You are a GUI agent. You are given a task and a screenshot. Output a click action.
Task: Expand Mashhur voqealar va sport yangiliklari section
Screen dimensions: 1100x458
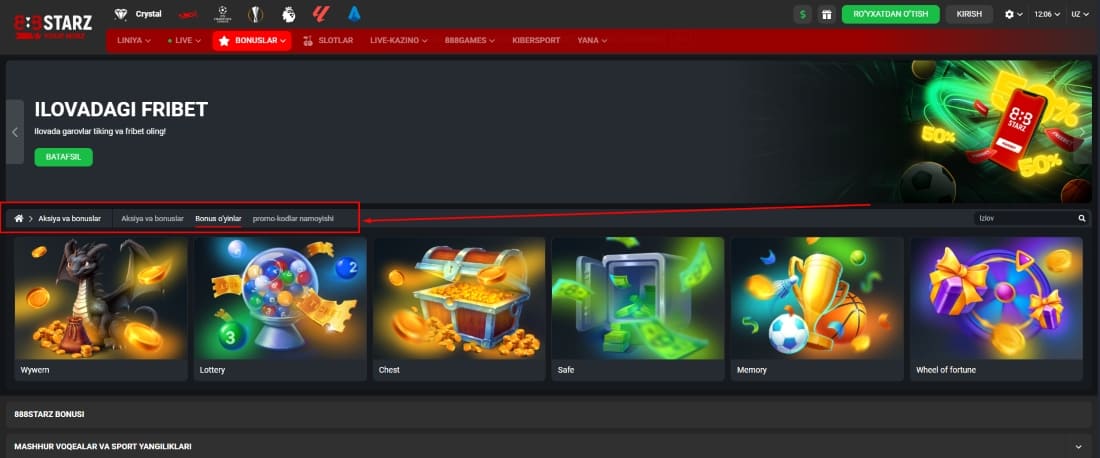click(549, 446)
